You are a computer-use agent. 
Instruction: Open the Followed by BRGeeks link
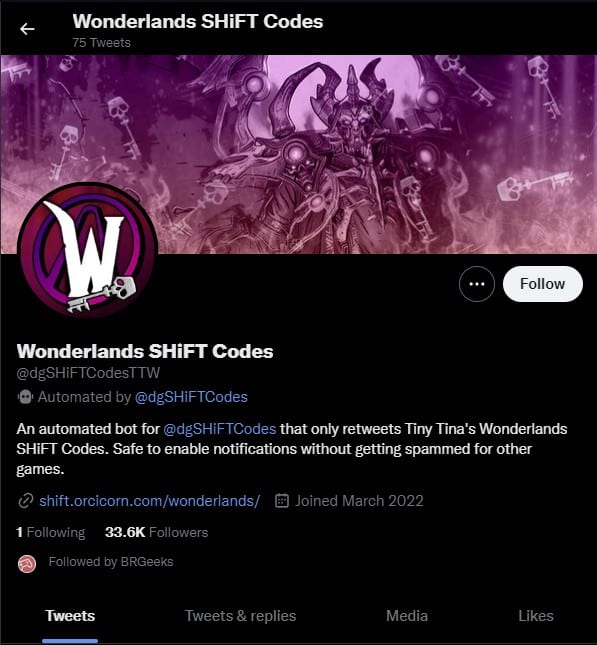click(111, 562)
